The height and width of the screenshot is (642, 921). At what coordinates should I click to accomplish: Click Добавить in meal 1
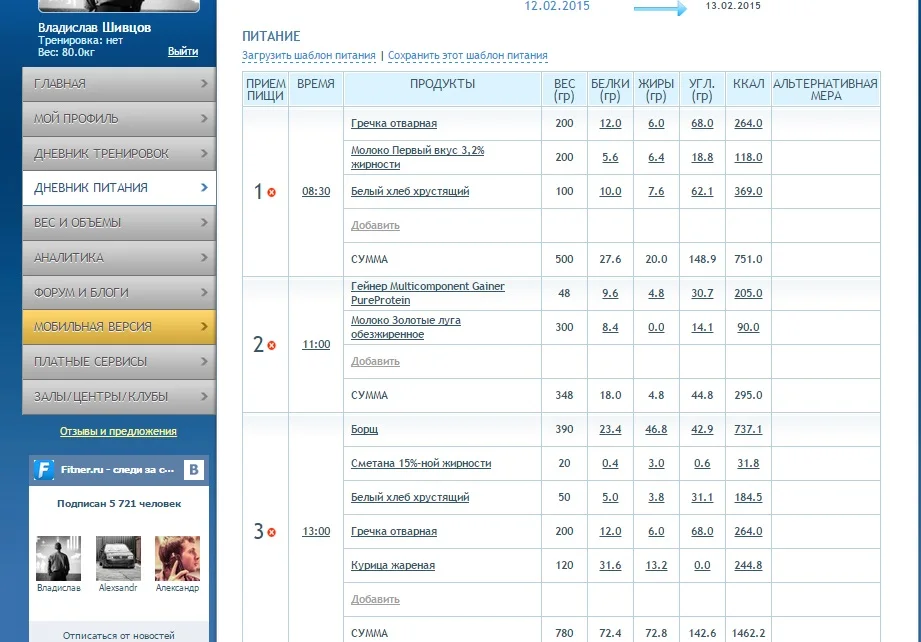[375, 225]
